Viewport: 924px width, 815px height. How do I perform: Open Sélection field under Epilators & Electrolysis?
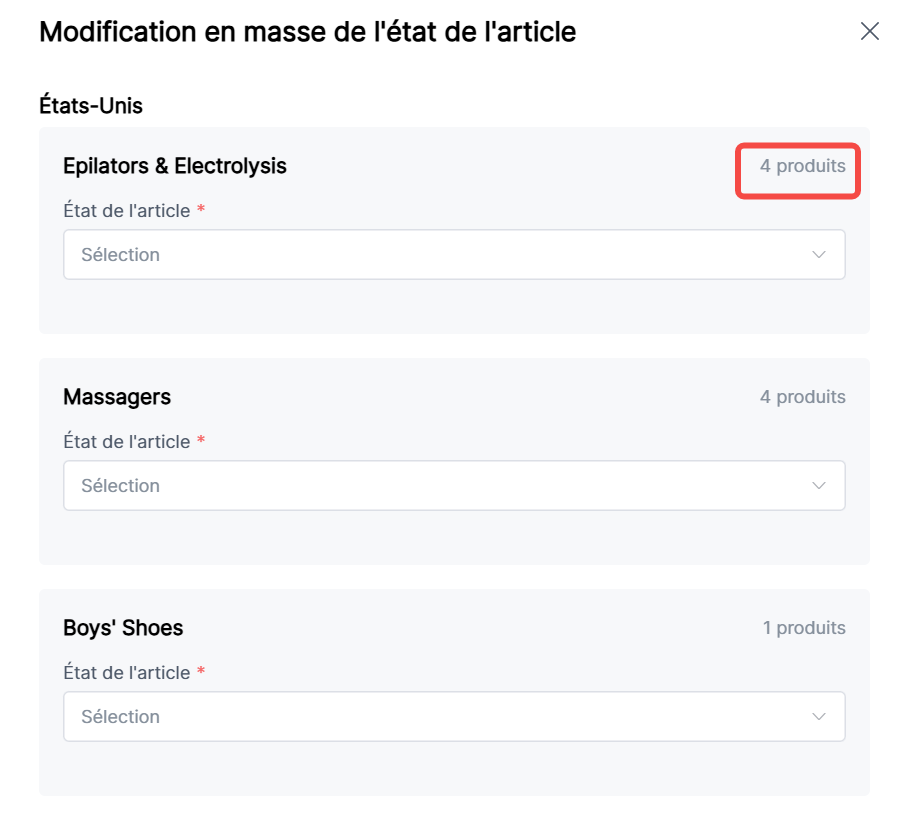point(440,255)
